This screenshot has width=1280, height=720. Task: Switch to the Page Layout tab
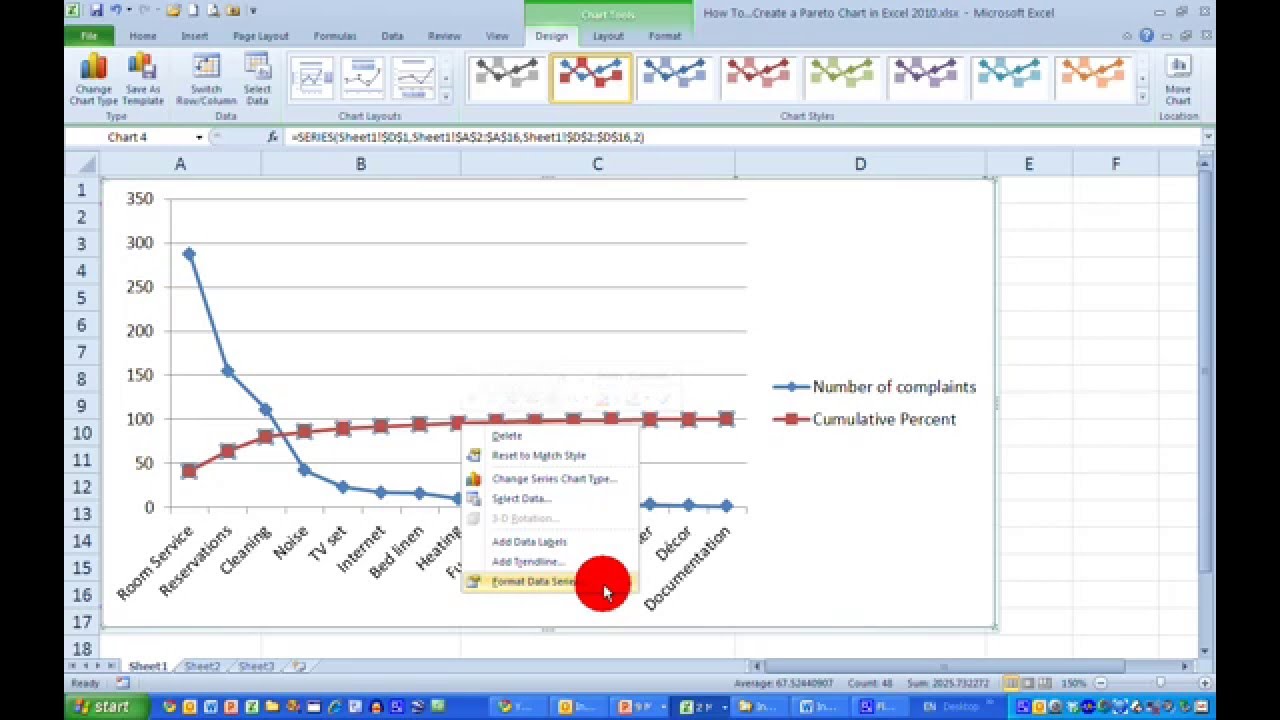[x=260, y=36]
